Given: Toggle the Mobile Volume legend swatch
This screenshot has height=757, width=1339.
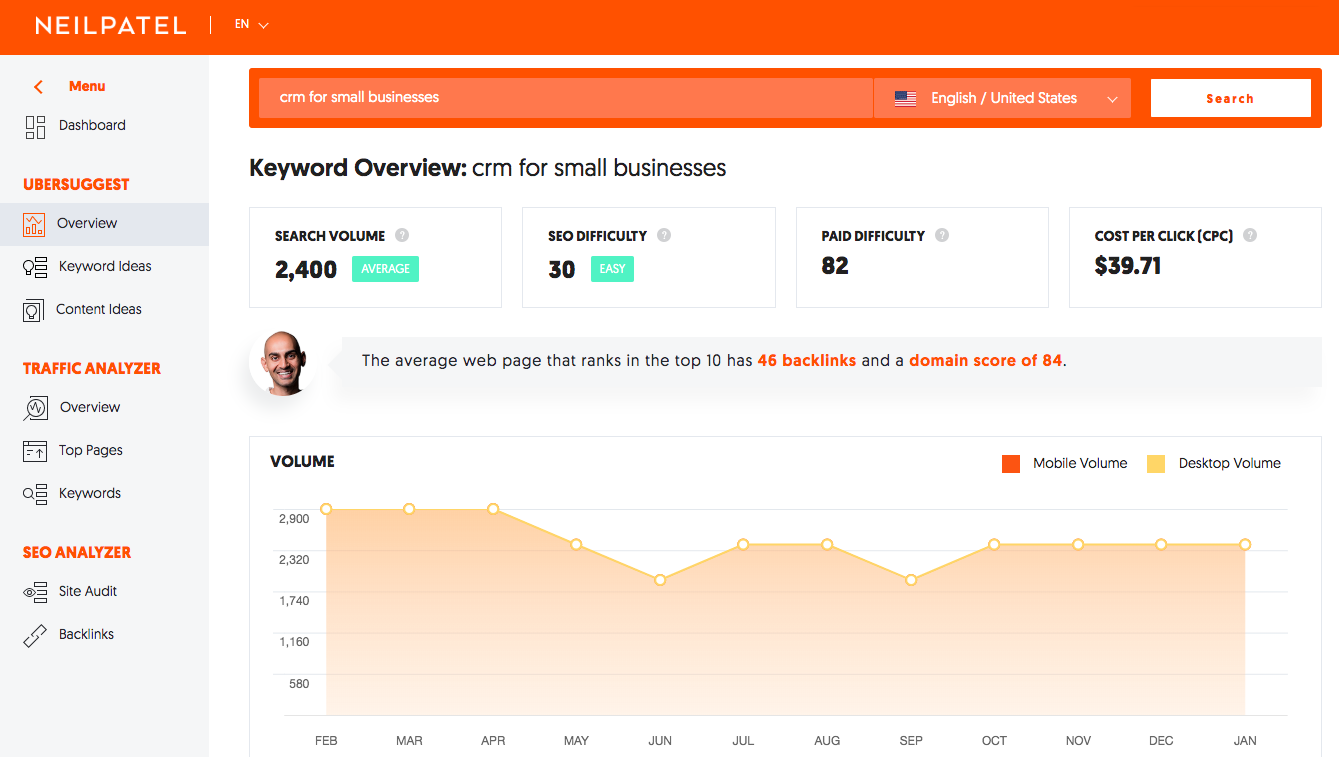Looking at the screenshot, I should pos(1011,464).
